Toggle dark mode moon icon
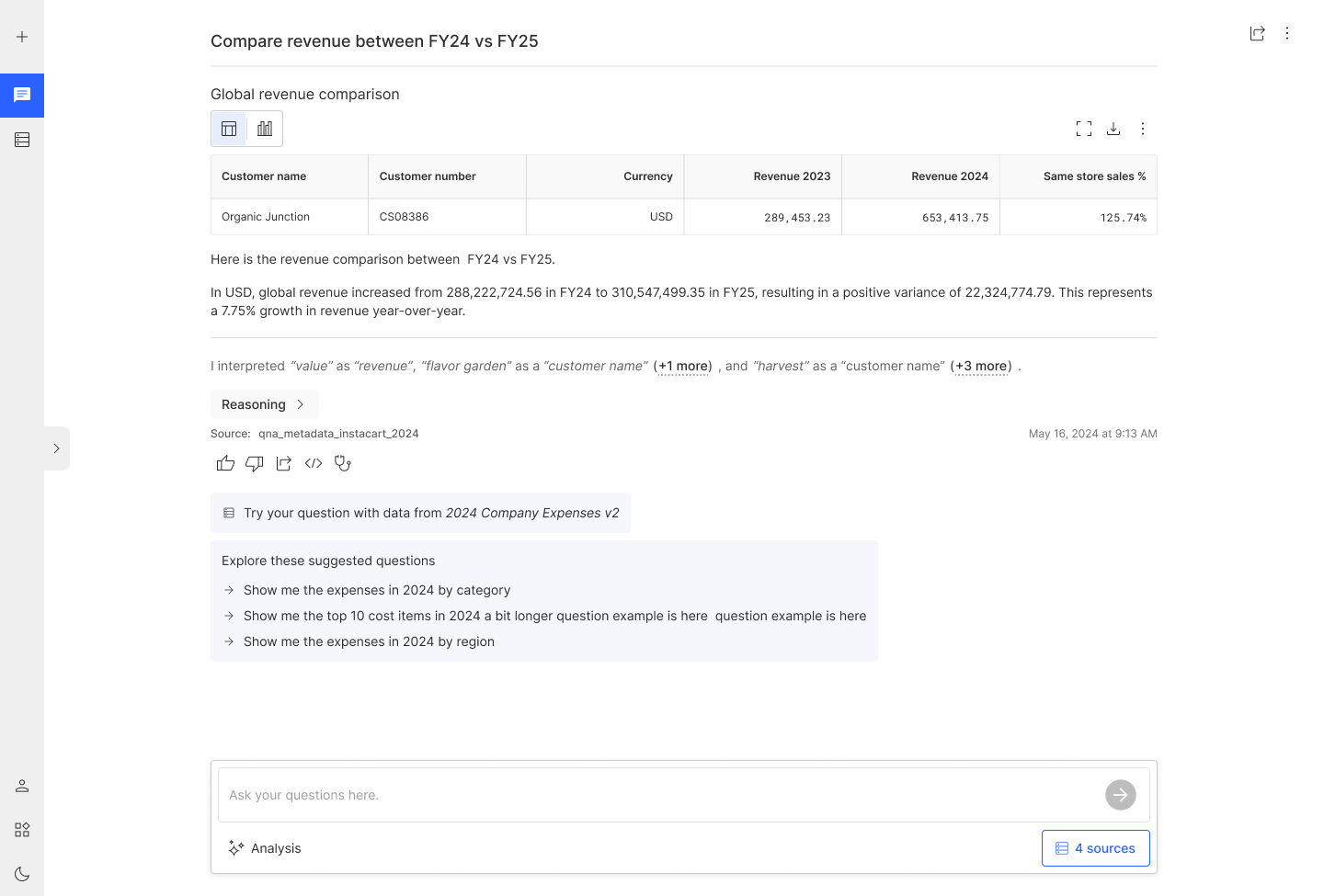The image size is (1324, 896). click(x=22, y=874)
